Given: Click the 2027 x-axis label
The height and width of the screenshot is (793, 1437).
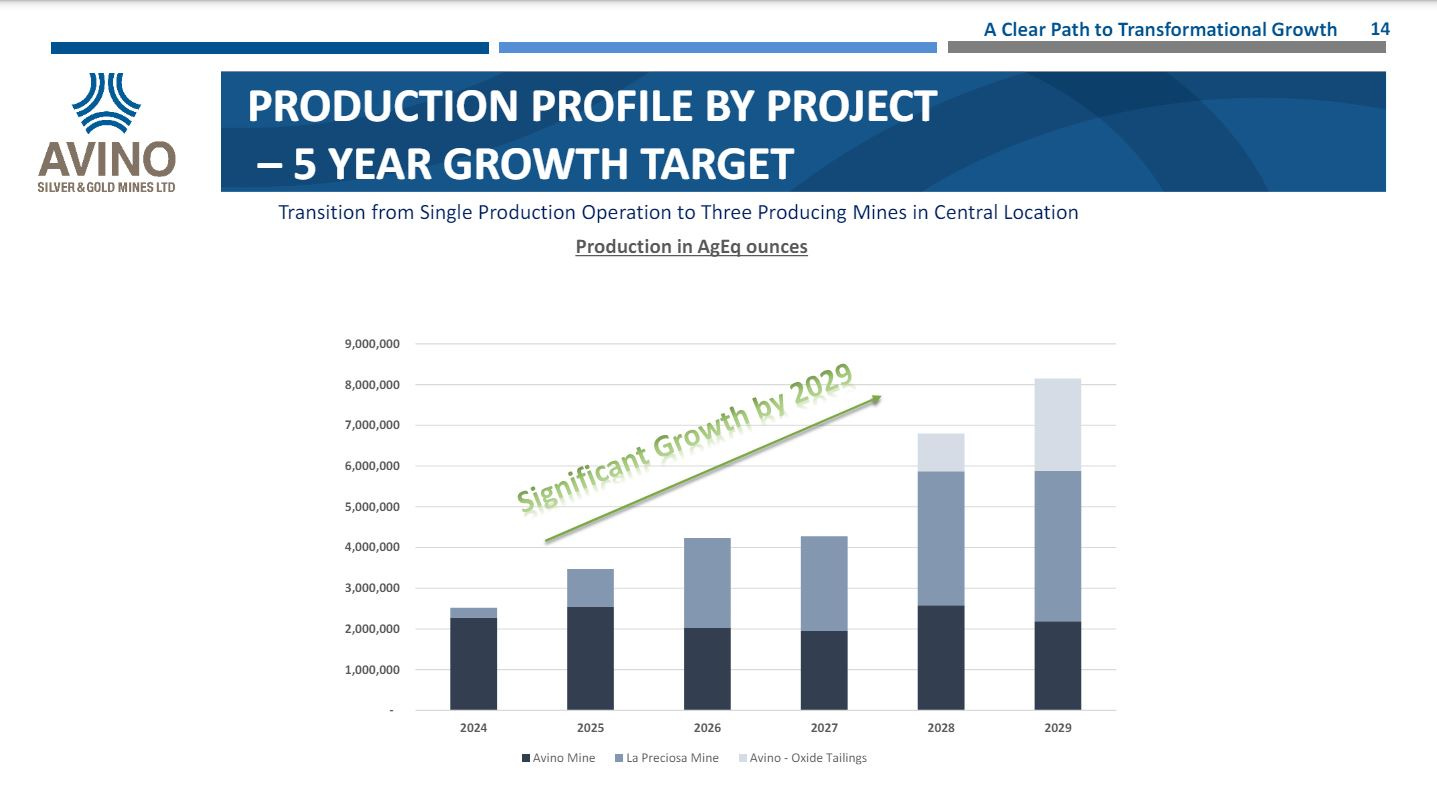Looking at the screenshot, I should 824,728.
